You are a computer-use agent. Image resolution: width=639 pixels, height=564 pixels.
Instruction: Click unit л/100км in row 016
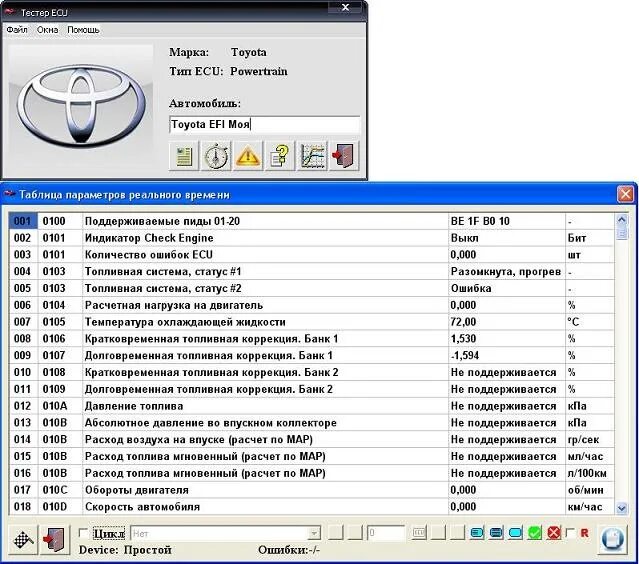pos(587,473)
